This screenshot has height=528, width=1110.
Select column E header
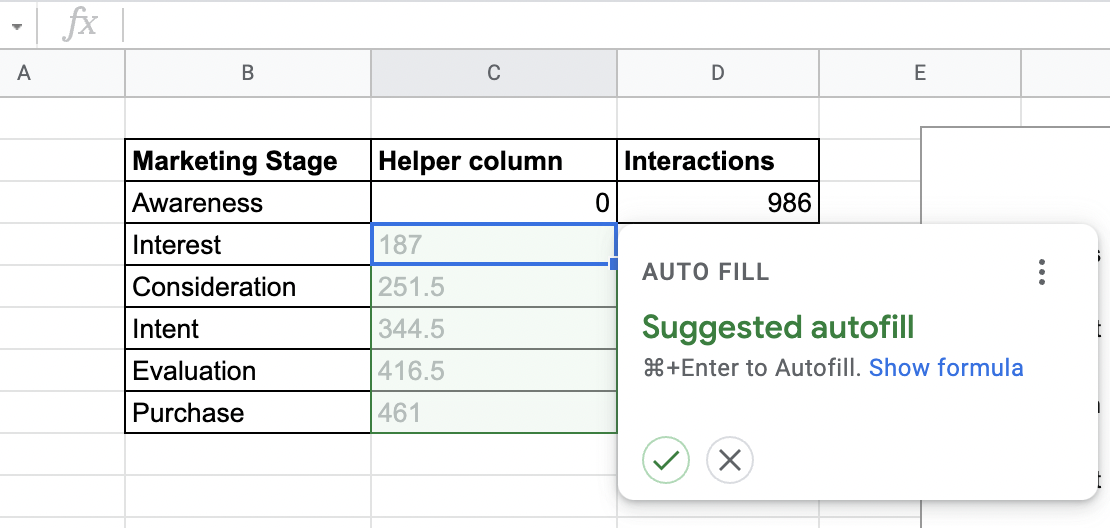(x=919, y=73)
